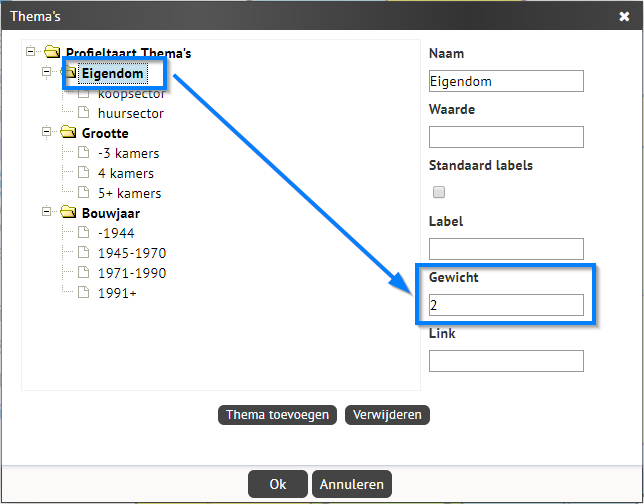The height and width of the screenshot is (504, 644).
Task: Focus the Naam input field
Action: (506, 81)
